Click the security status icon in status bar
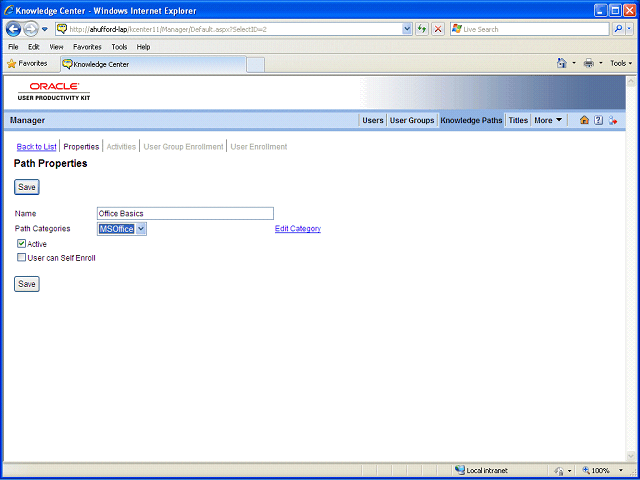Image resolution: width=640 pixels, height=480 pixels. [560, 470]
